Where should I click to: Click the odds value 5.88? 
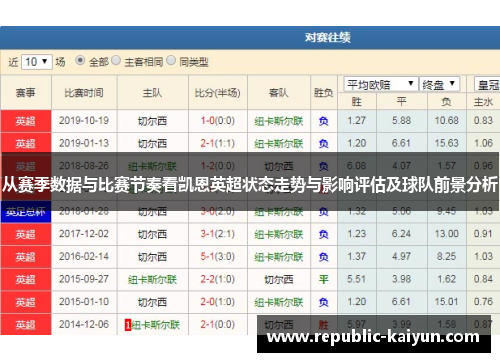coord(402,121)
